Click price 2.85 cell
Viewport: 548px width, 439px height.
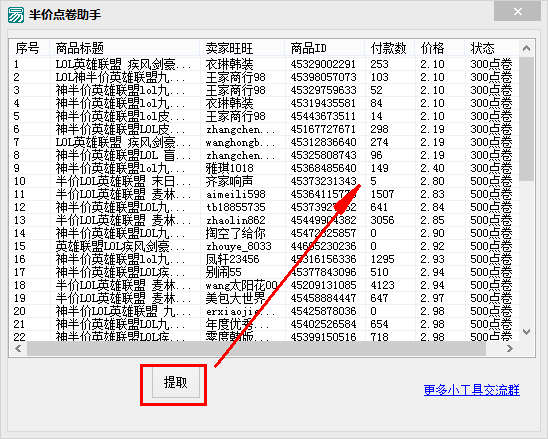(x=432, y=220)
